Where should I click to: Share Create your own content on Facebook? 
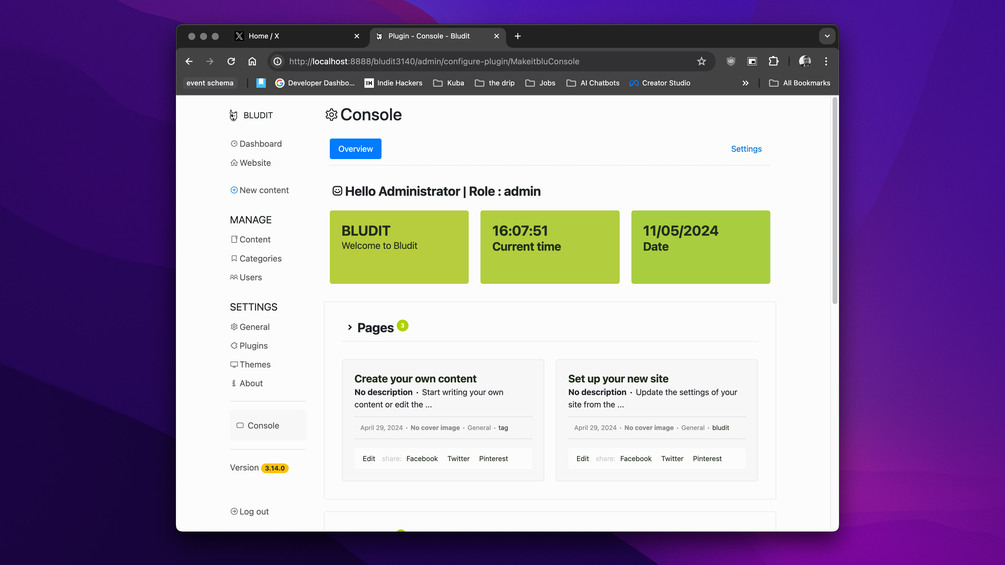[x=422, y=459]
